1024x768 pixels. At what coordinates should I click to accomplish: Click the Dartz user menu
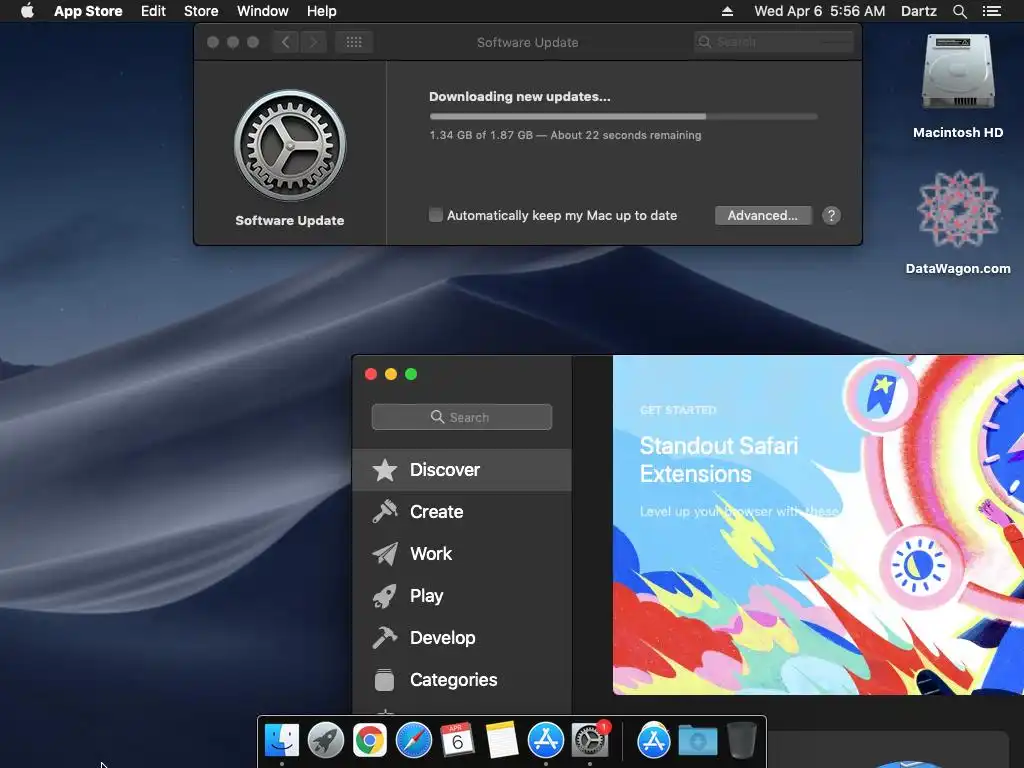point(919,11)
